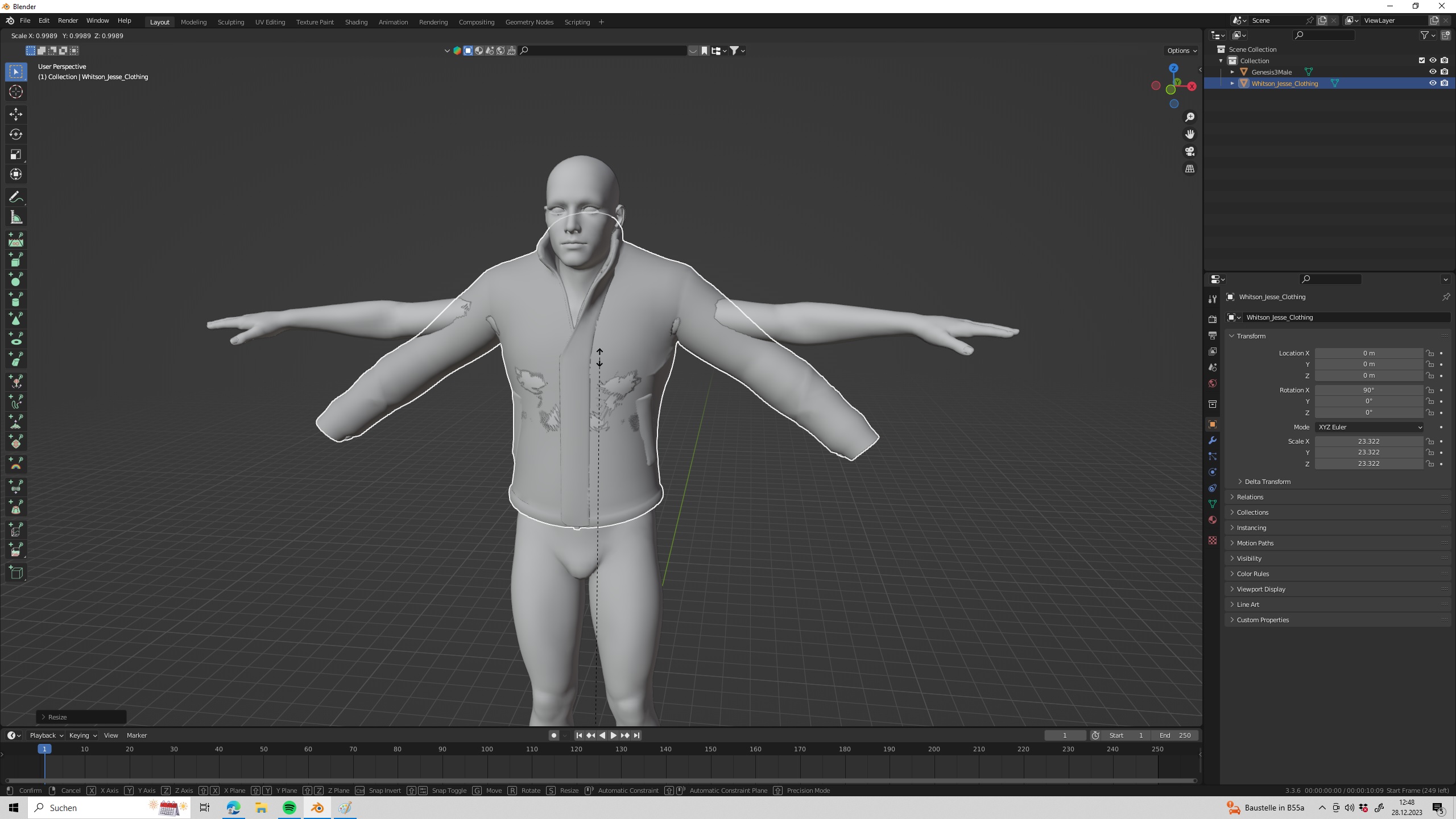Open the Render menu

68,20
